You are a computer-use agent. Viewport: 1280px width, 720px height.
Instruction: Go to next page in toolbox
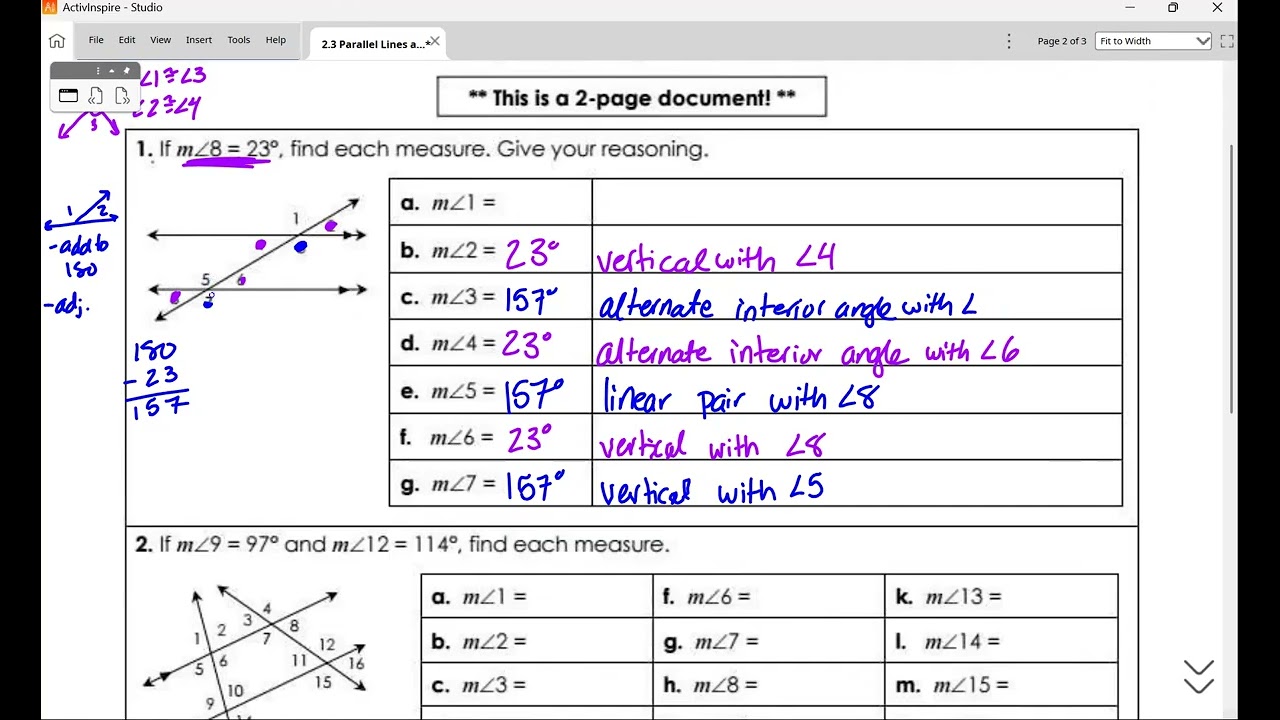coord(122,96)
